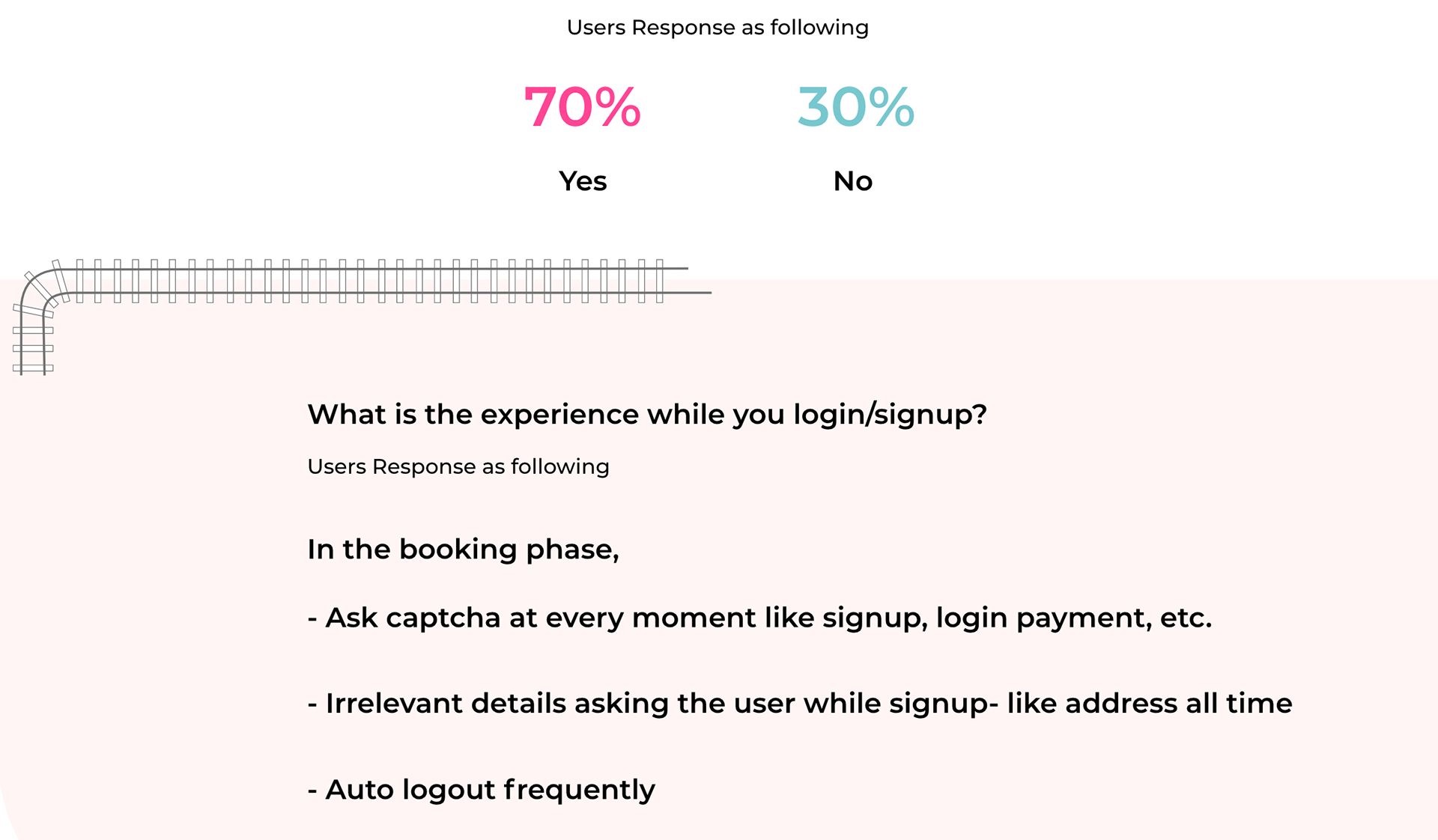Click 'In the booking phase,' text
Image resolution: width=1438 pixels, height=840 pixels.
[x=463, y=550]
